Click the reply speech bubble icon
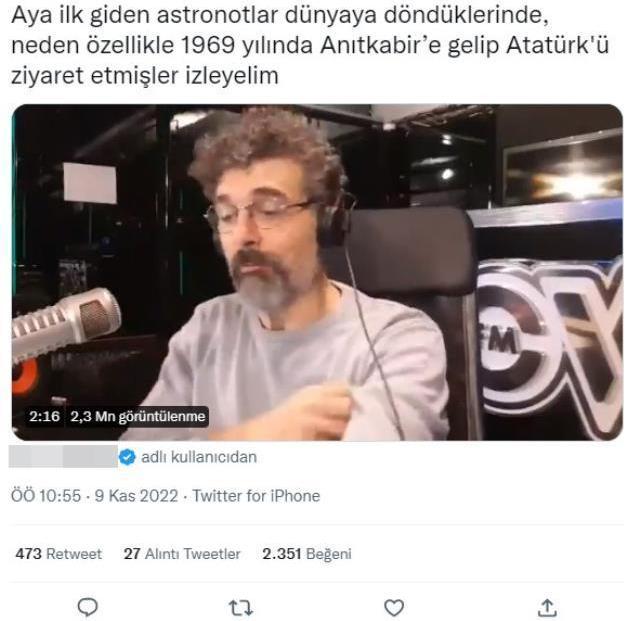Screen dimensions: 640x621 click(x=87, y=607)
